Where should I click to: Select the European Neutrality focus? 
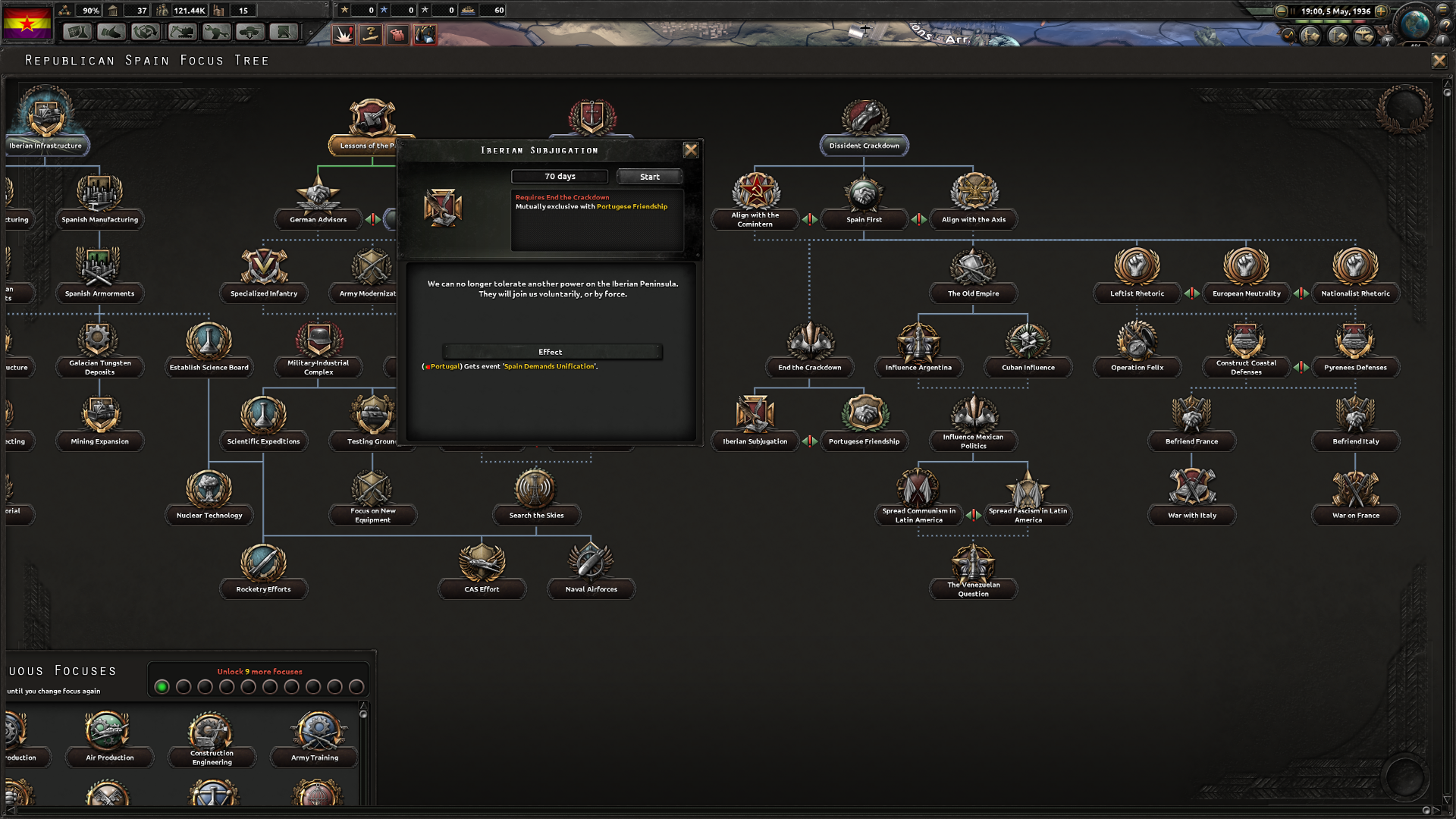[x=1247, y=275]
